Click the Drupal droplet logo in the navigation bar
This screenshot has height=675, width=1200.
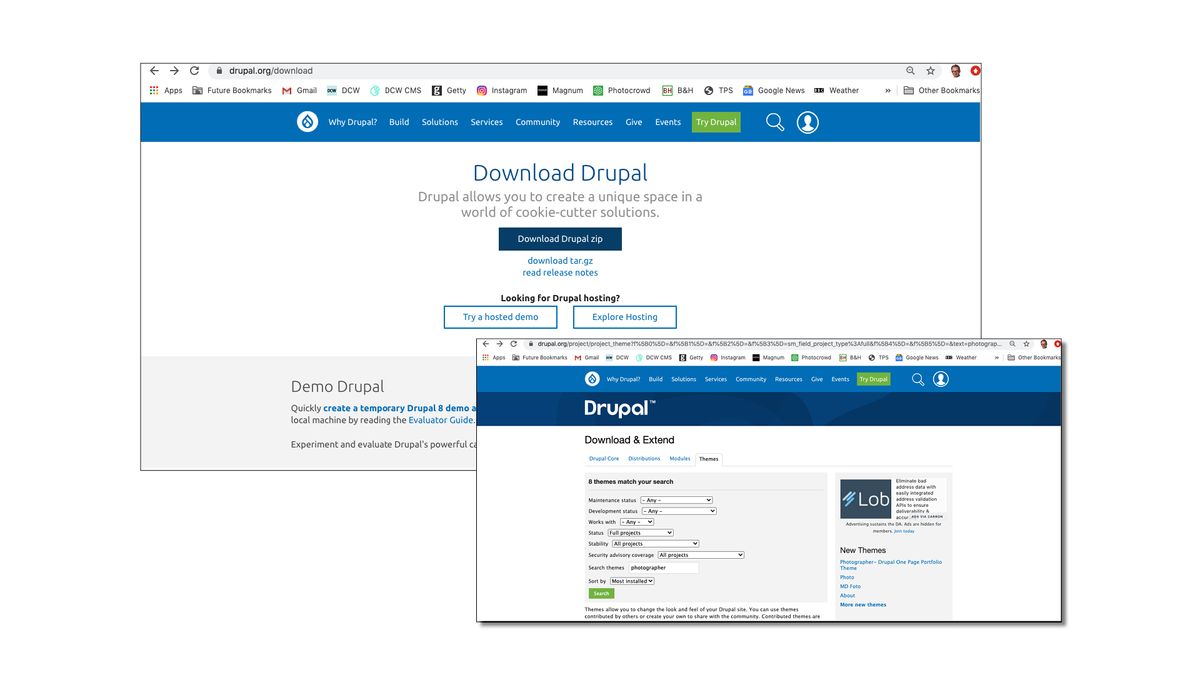tap(307, 121)
